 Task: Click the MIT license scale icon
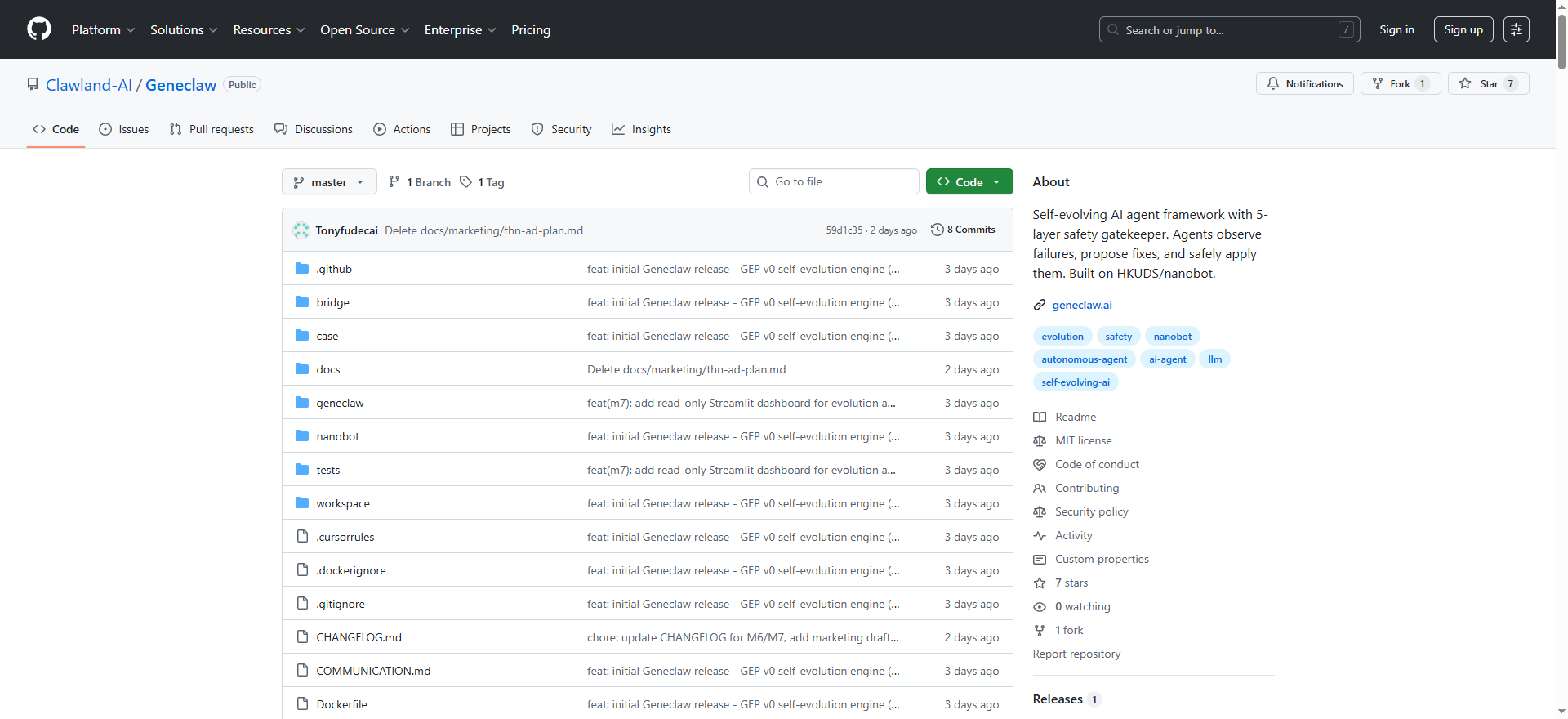coord(1040,440)
